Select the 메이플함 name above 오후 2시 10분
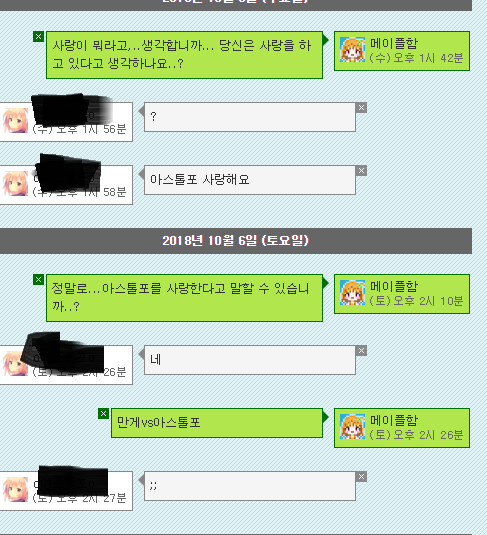 pos(394,286)
